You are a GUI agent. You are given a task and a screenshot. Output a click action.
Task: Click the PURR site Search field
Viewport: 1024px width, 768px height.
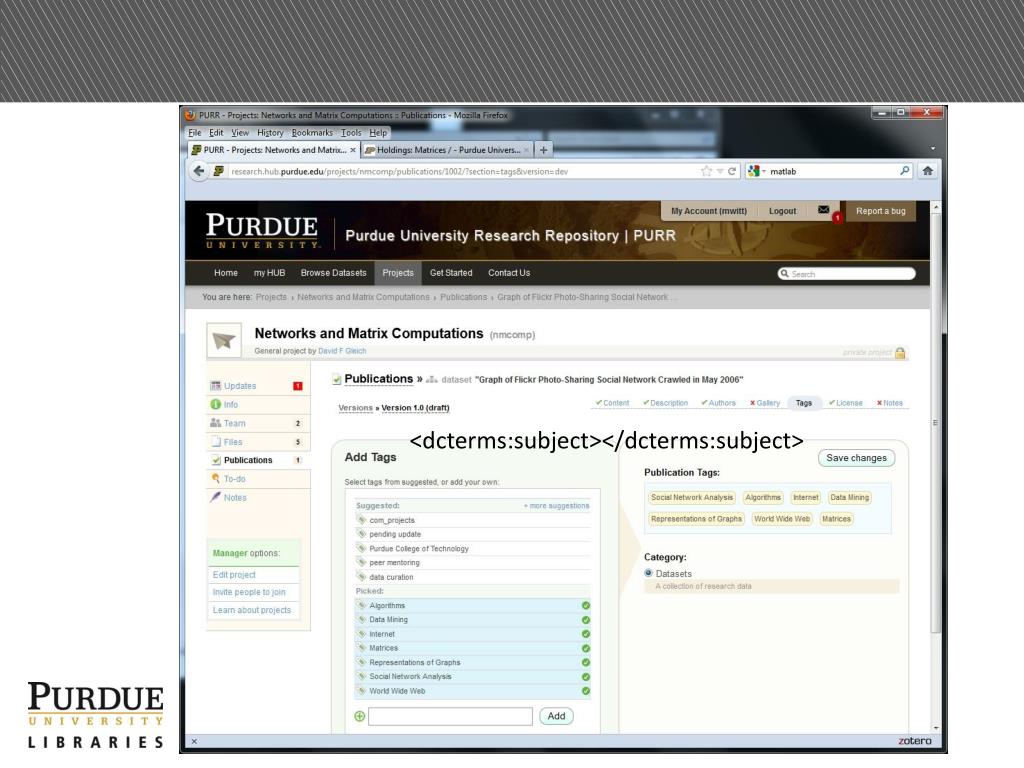click(846, 274)
